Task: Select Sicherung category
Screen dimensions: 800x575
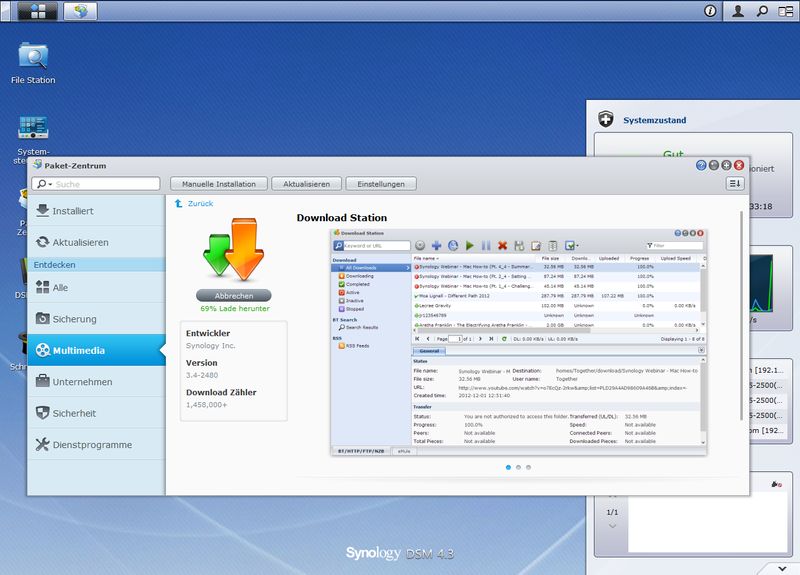Action: click(x=96, y=319)
